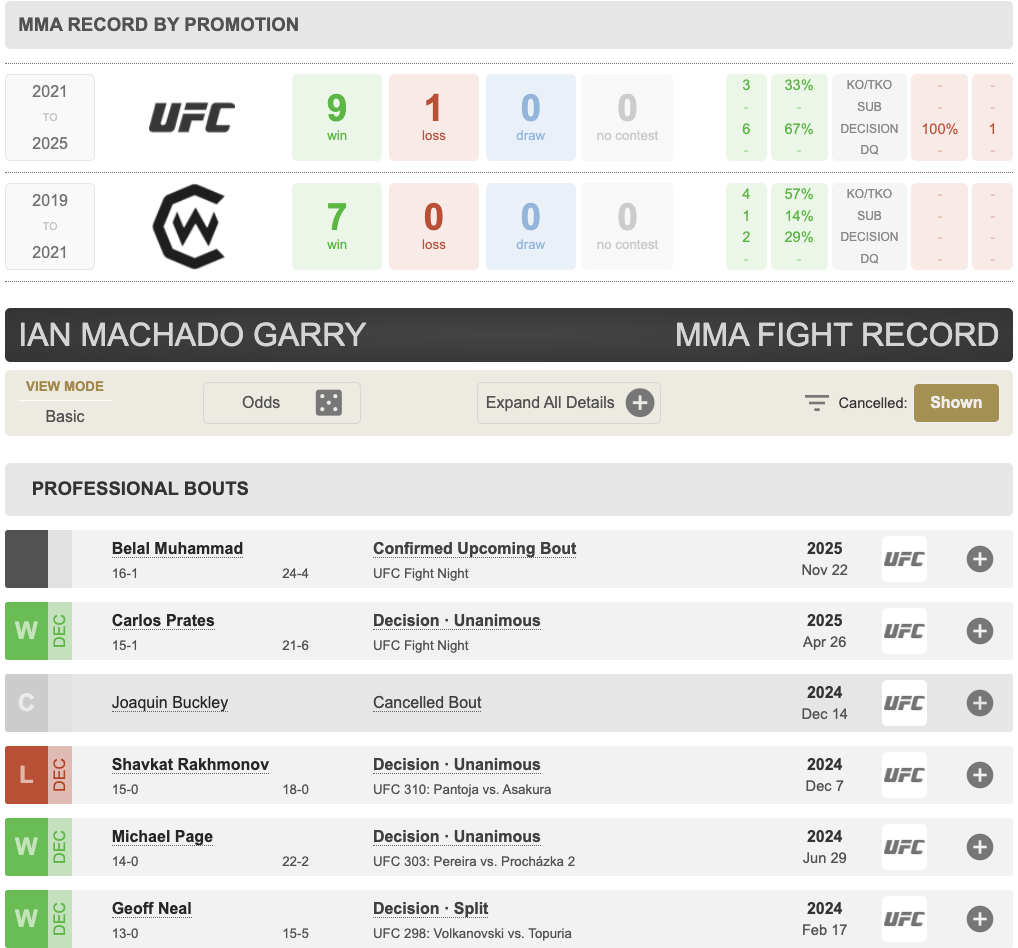Toggle the Odds display
The height and width of the screenshot is (948, 1018).
coord(281,403)
